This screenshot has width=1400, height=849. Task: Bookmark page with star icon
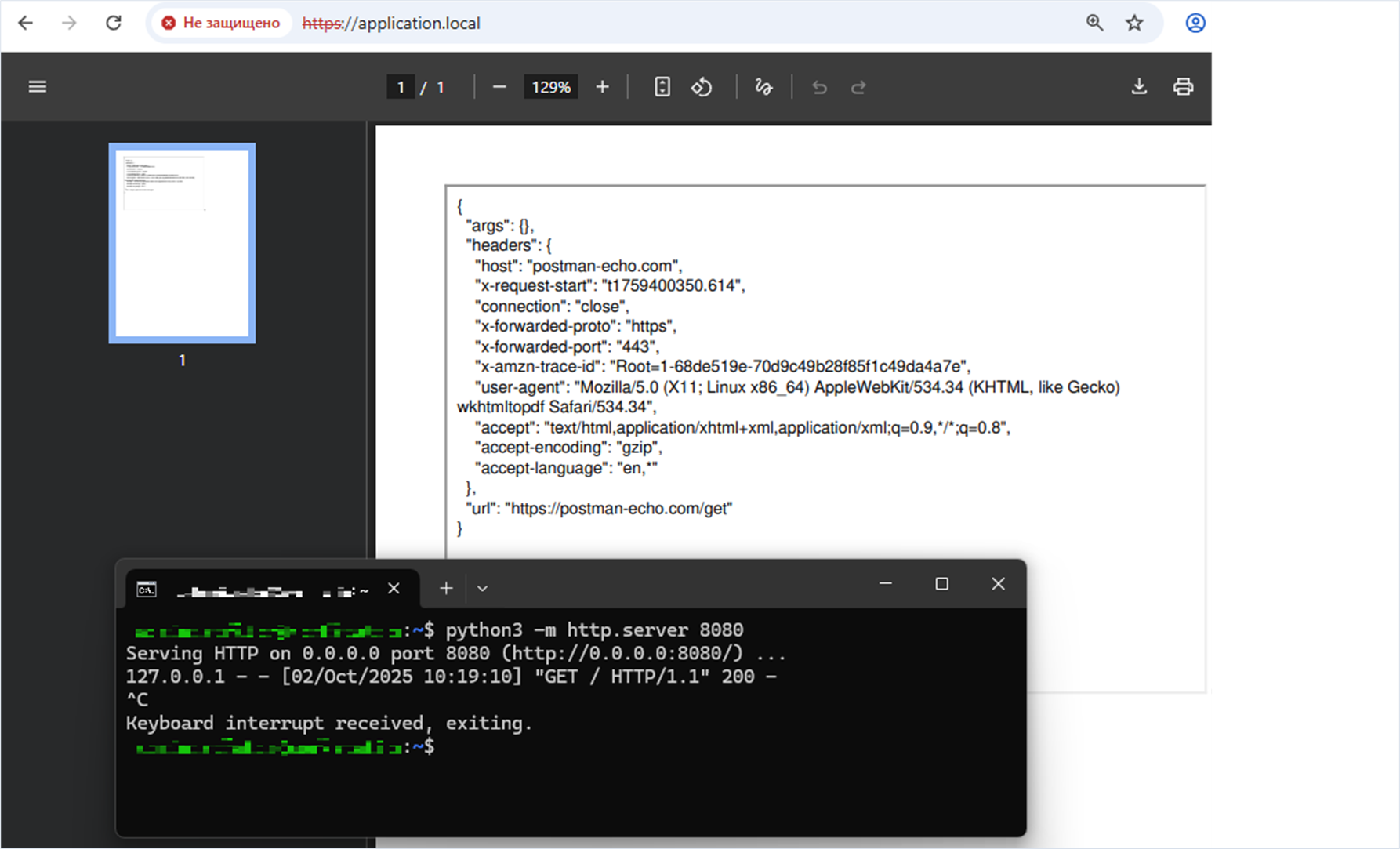pyautogui.click(x=1134, y=23)
